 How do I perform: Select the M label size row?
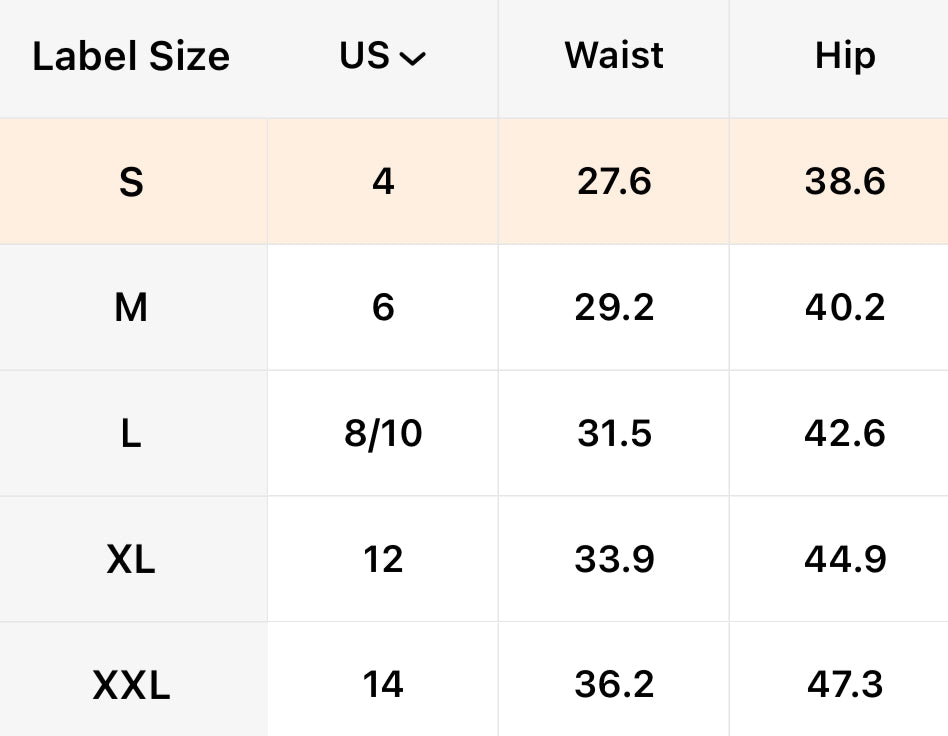click(x=131, y=308)
